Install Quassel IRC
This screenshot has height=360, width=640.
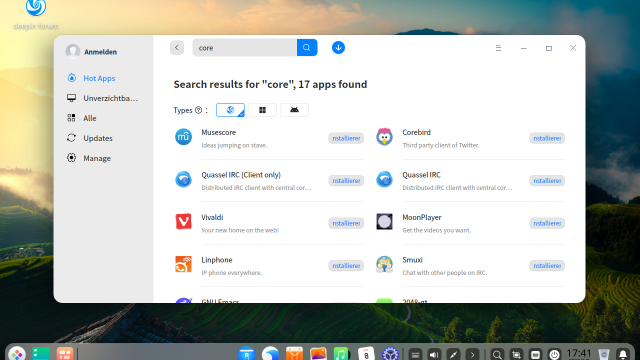pos(547,181)
